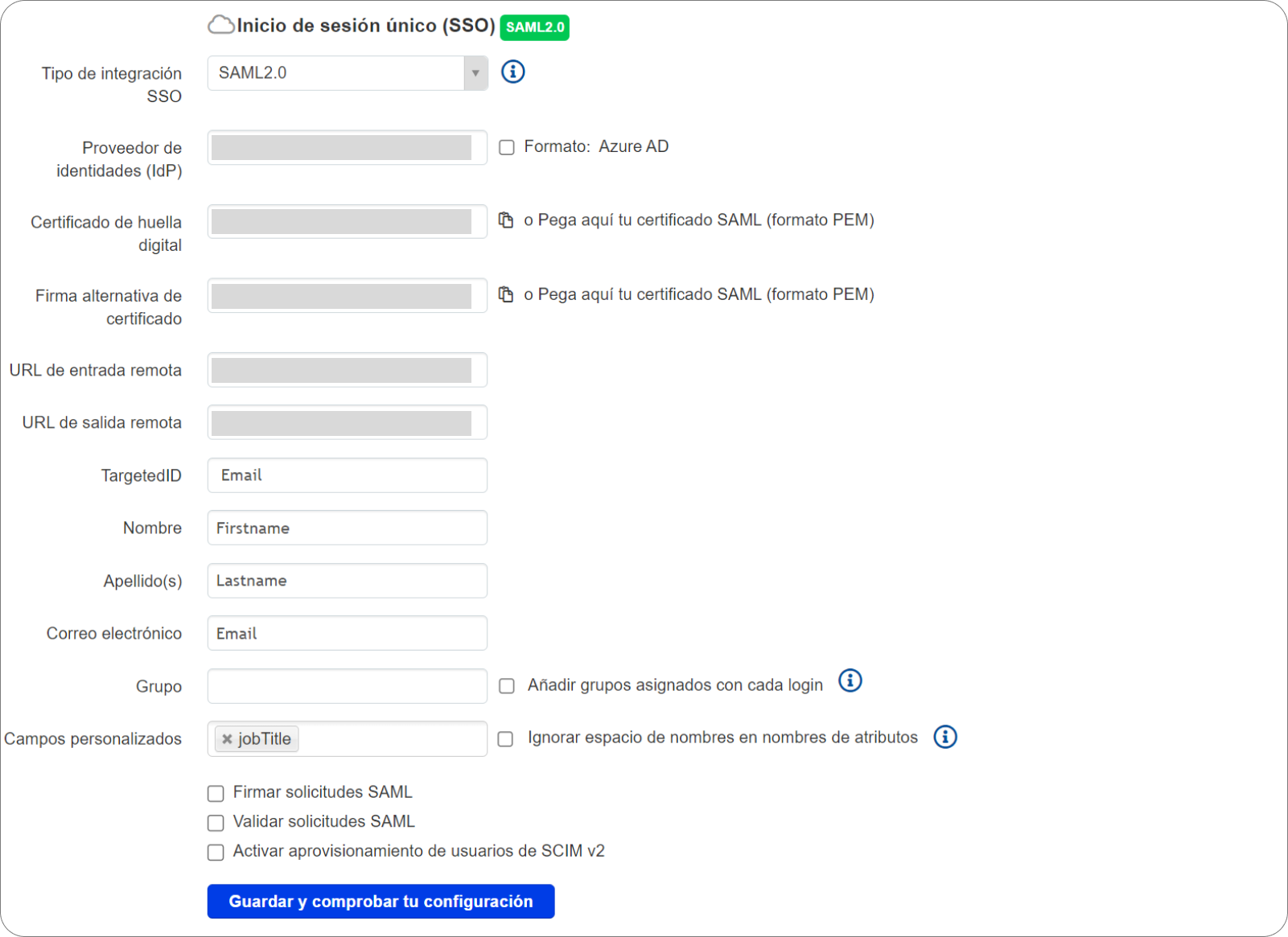Activate SCIM v2 user provisioning checkbox
Screen dimensions: 1288x937
coord(216,853)
